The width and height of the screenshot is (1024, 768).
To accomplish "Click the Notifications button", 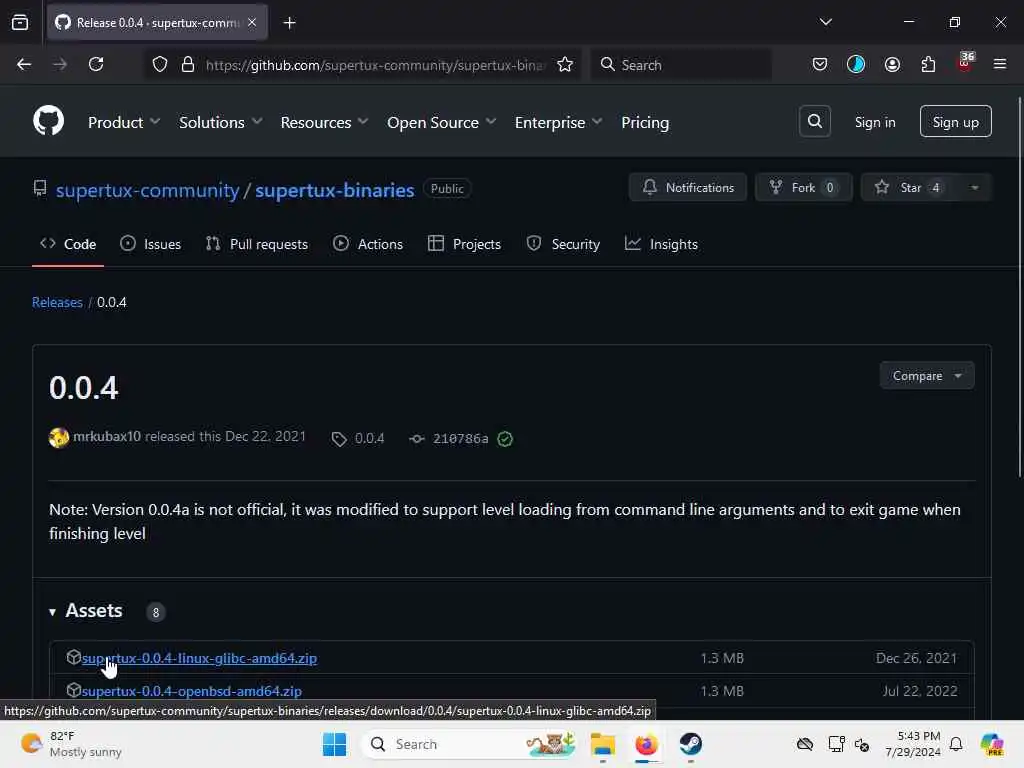I will point(688,187).
